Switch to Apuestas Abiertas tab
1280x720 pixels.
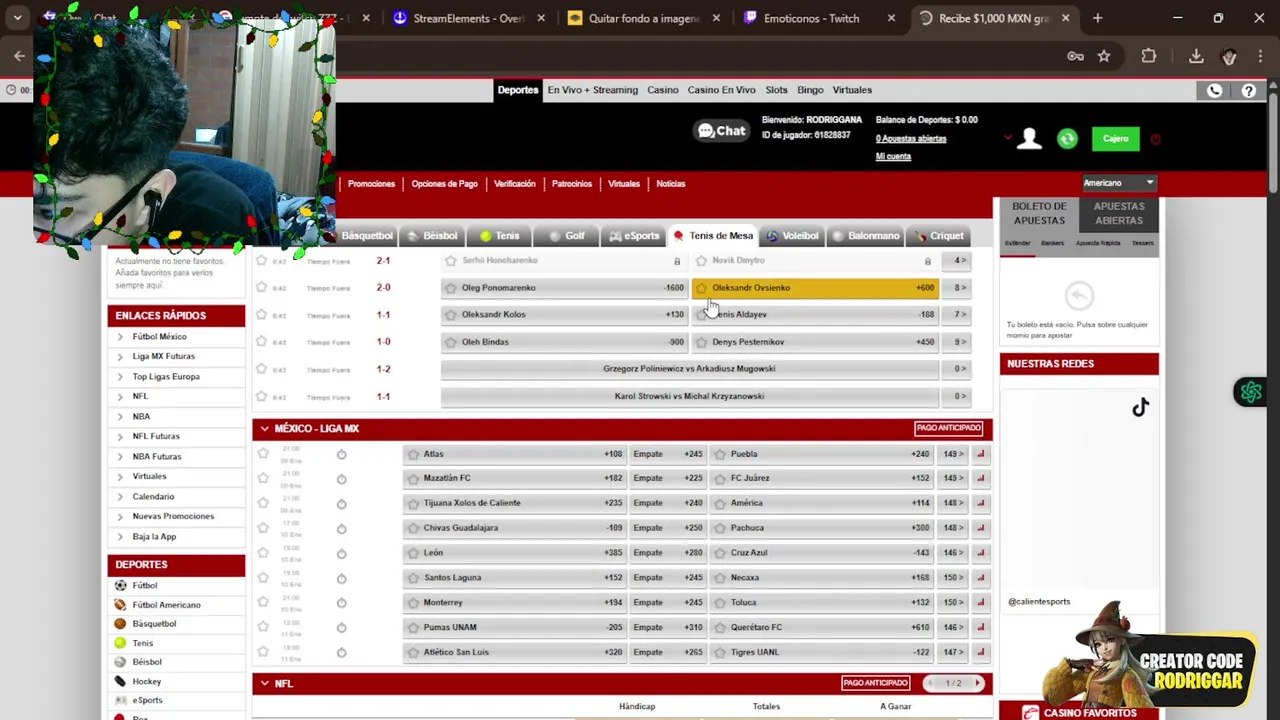(x=1119, y=213)
